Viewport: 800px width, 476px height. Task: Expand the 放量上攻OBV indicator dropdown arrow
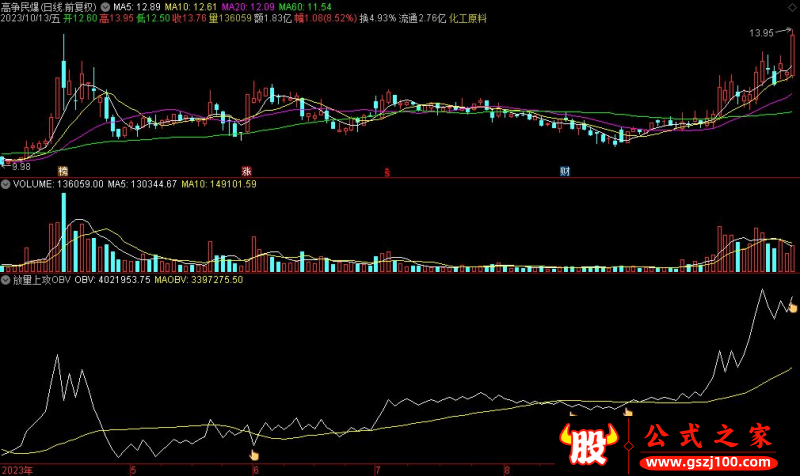5,280
